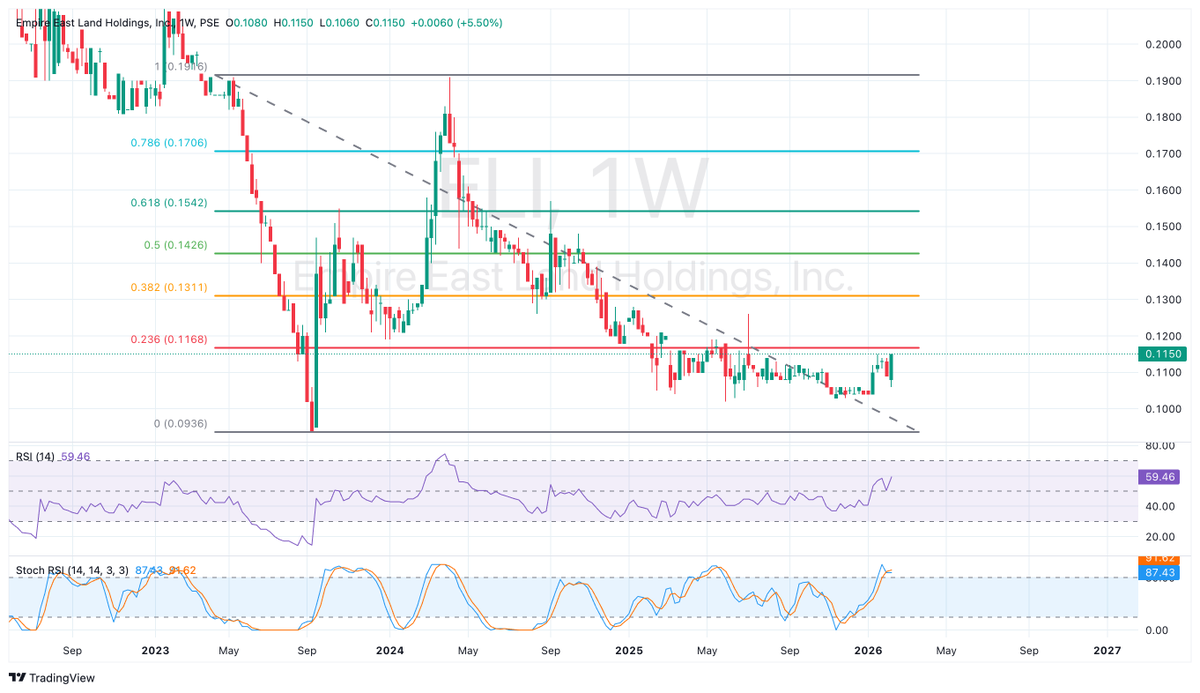
Task: Select the 0.786 (0.1706) Fibonacci label
Action: tap(169, 143)
